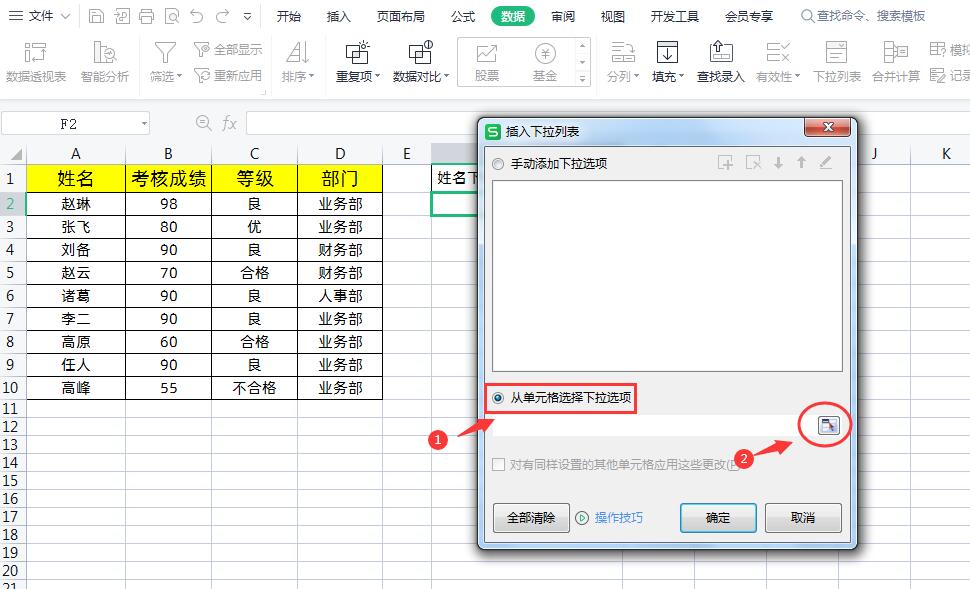Click the add option icon in dialog
970x589 pixels.
tap(725, 163)
